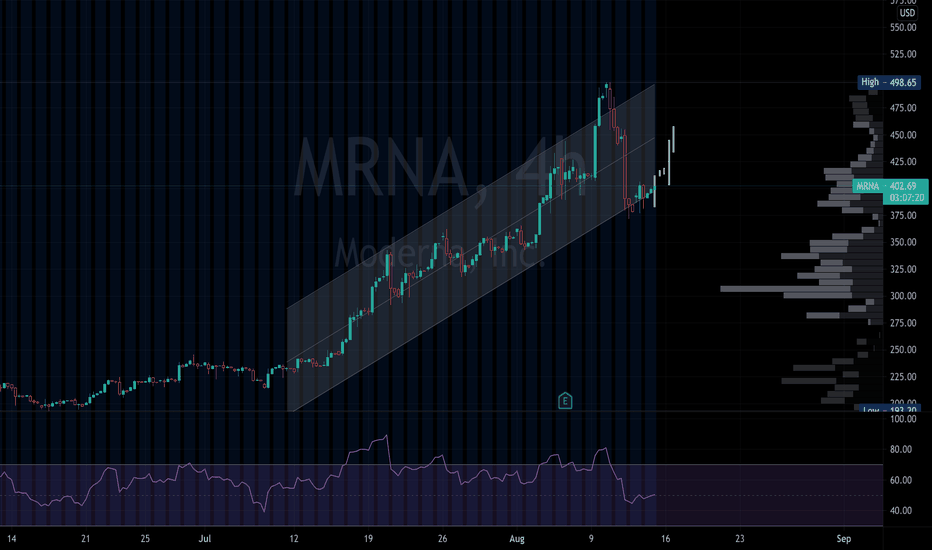This screenshot has height=550, width=932.
Task: Open the earnings "E" marker on the chart
Action: click(565, 401)
